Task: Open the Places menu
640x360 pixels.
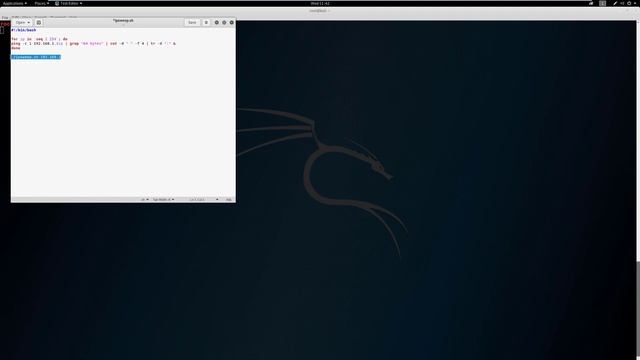Action: (x=42, y=3)
